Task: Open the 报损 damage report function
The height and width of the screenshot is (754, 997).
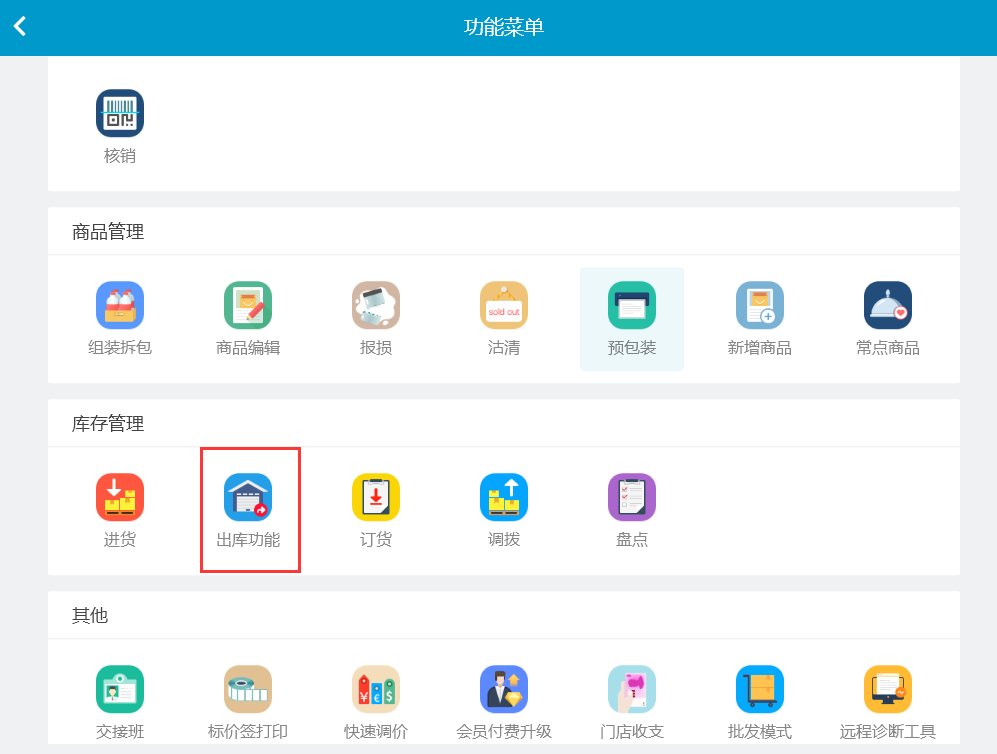Action: (x=376, y=319)
